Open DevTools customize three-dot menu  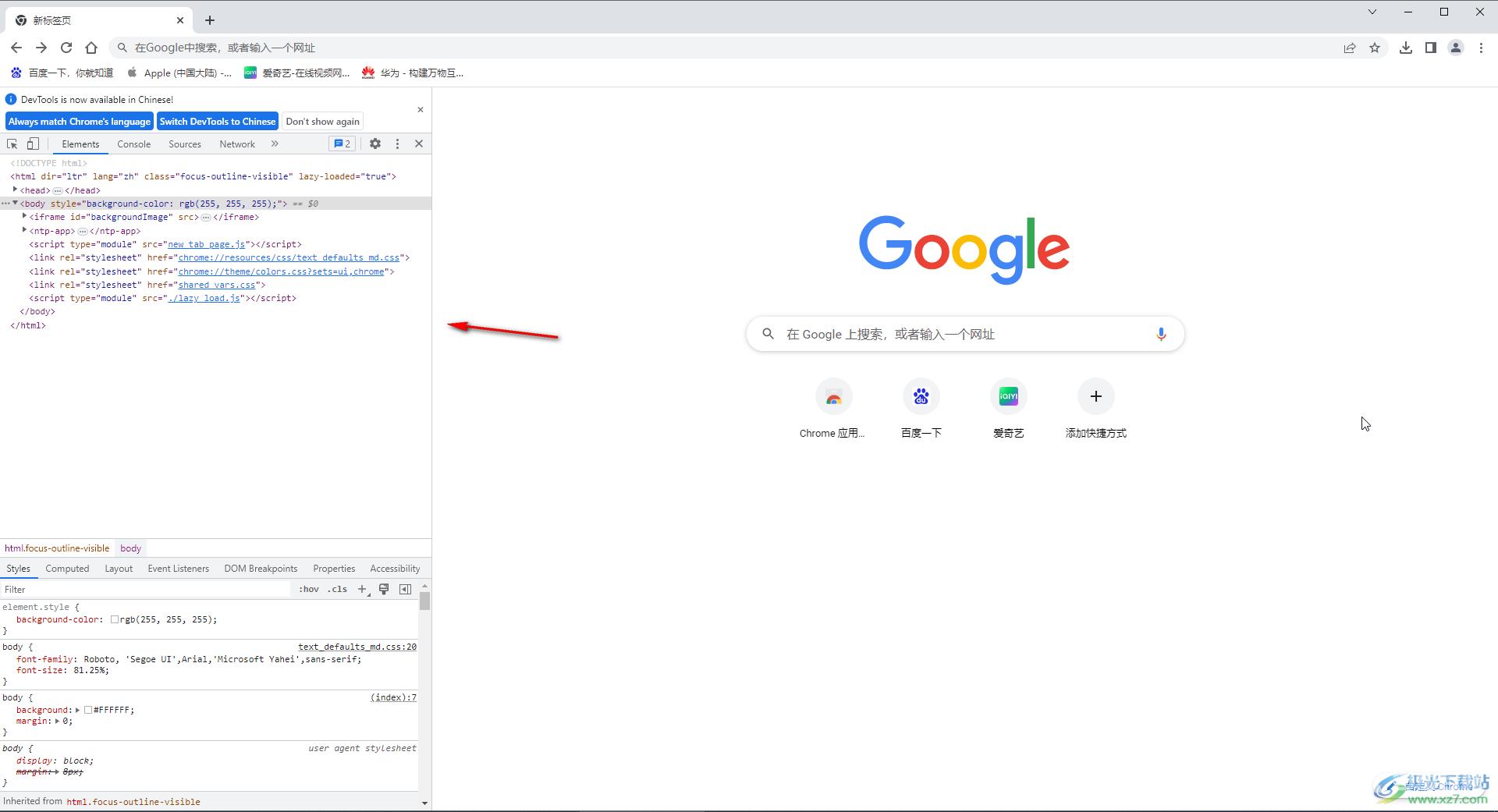click(x=397, y=144)
